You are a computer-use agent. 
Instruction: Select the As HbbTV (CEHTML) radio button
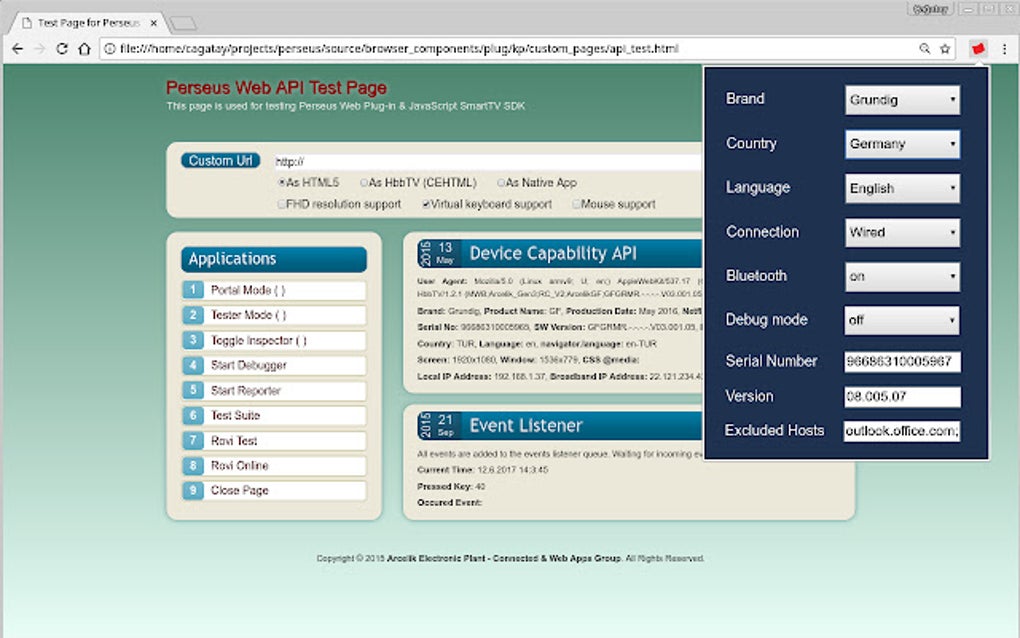click(x=362, y=183)
